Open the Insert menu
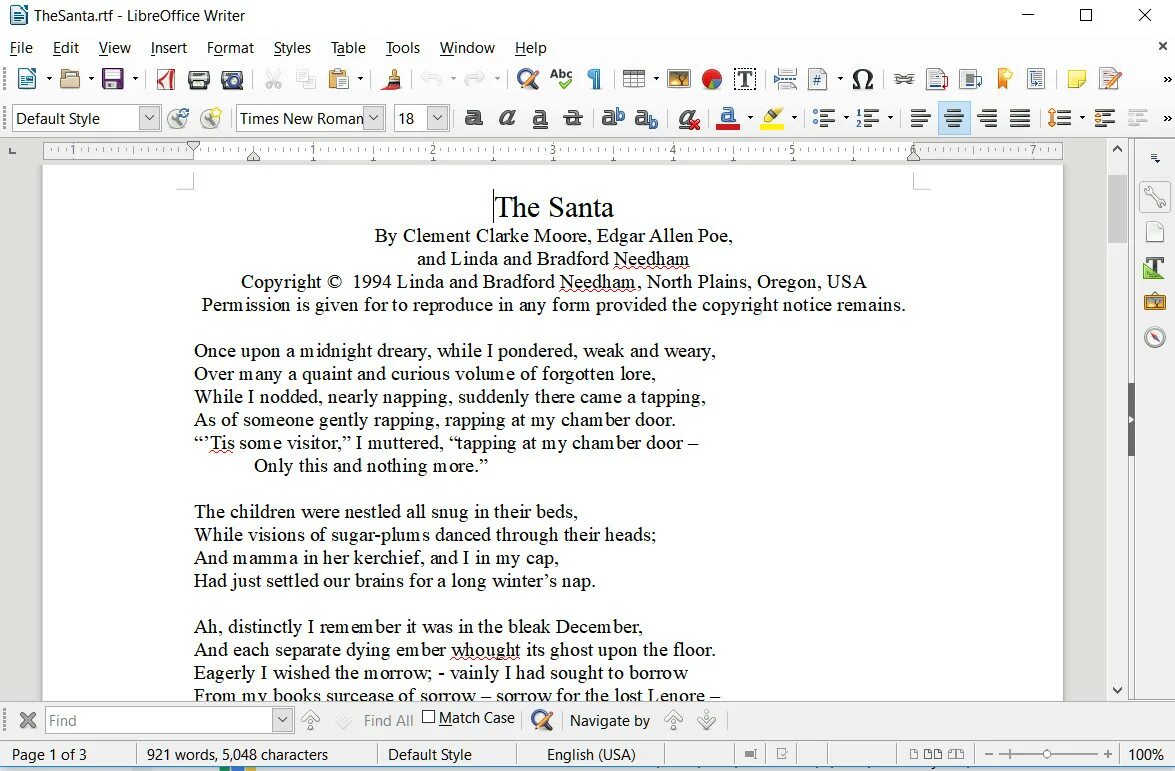1175x771 pixels. 169,48
